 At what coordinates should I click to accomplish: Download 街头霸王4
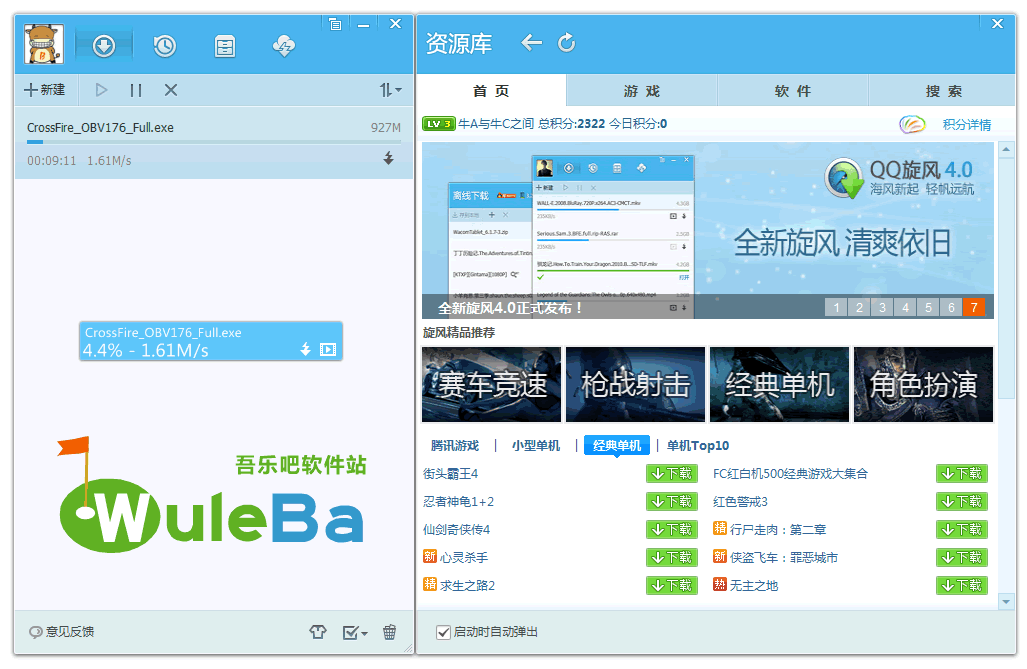(x=671, y=474)
